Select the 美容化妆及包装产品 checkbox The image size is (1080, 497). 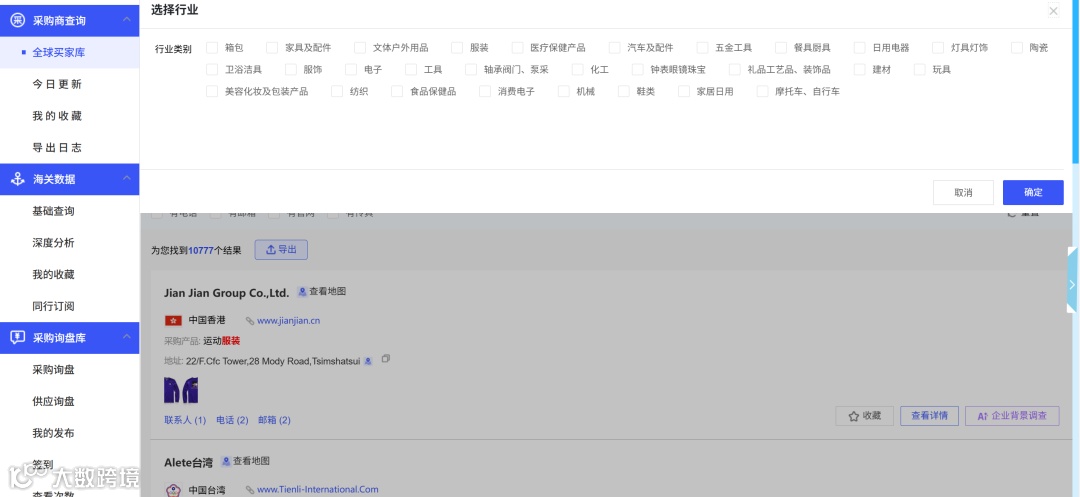[212, 91]
